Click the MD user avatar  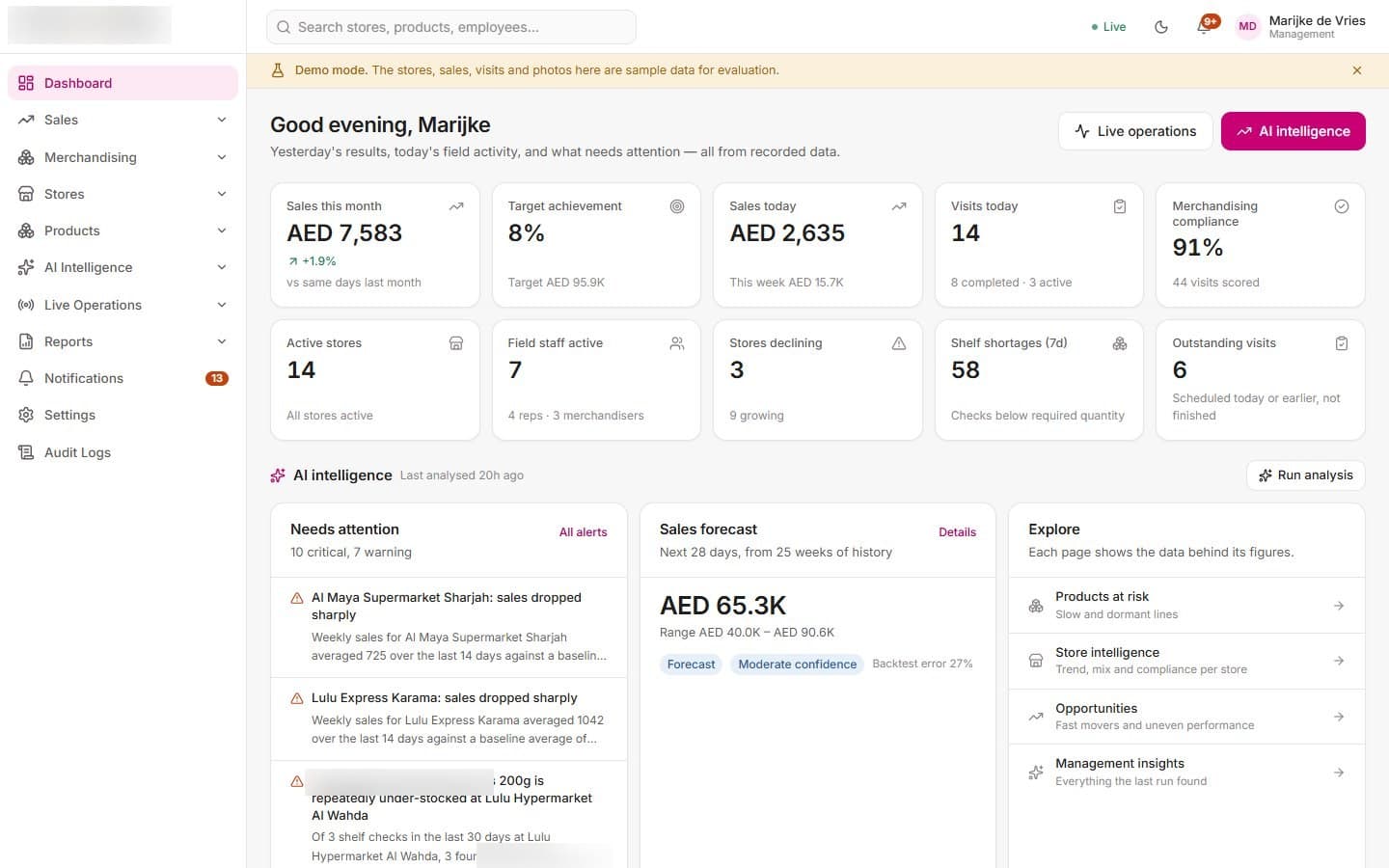pyautogui.click(x=1247, y=27)
